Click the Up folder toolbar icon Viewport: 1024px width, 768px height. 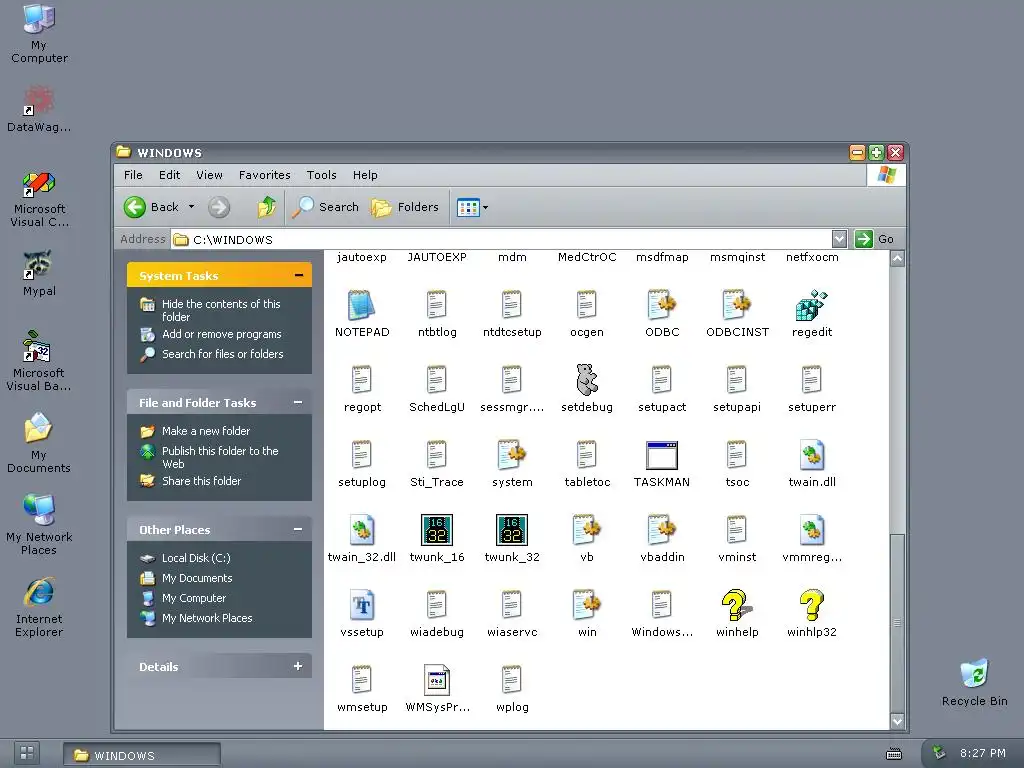pyautogui.click(x=266, y=207)
